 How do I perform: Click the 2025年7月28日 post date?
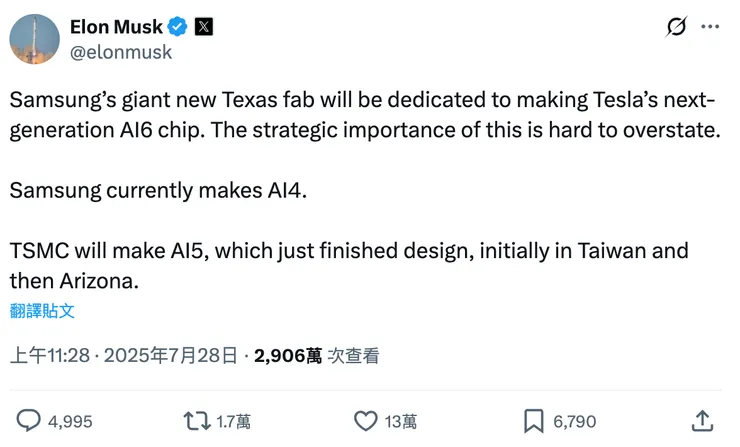coord(171,355)
